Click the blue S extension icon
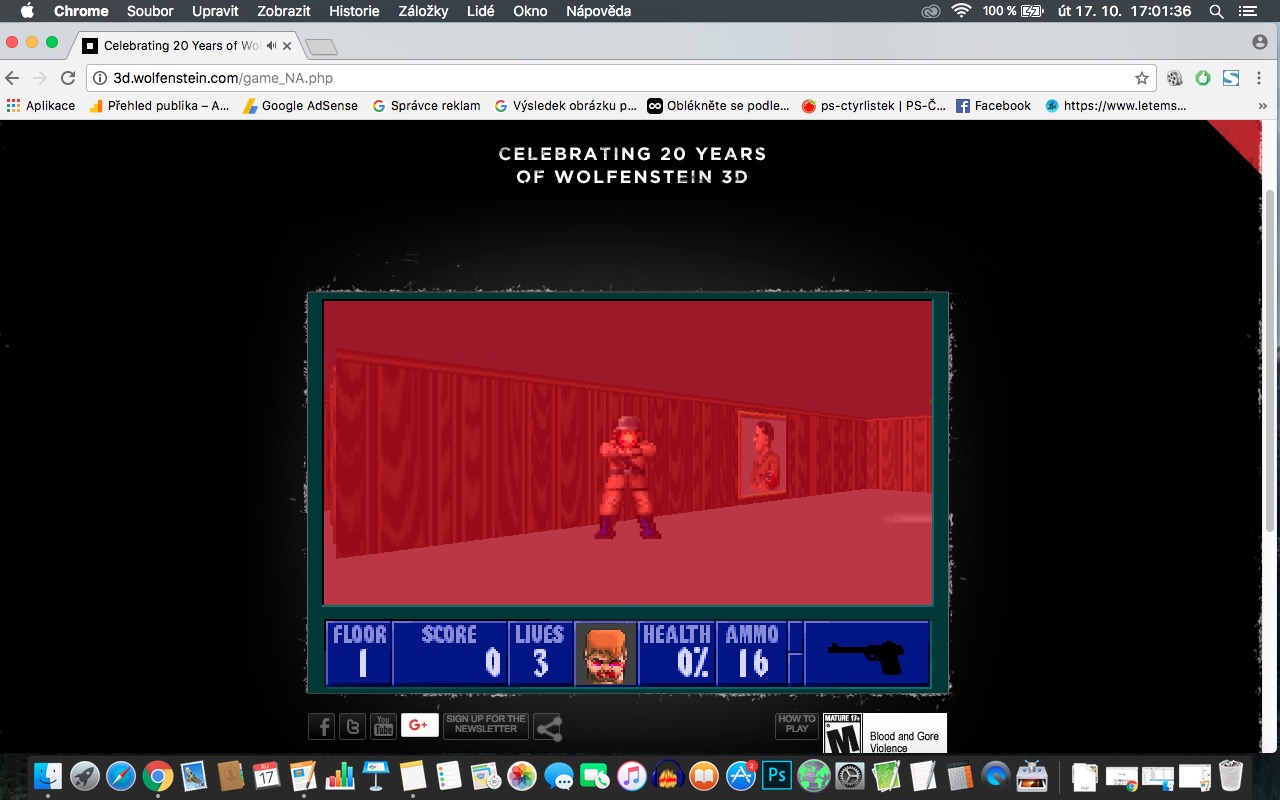Viewport: 1280px width, 800px height. click(1231, 78)
